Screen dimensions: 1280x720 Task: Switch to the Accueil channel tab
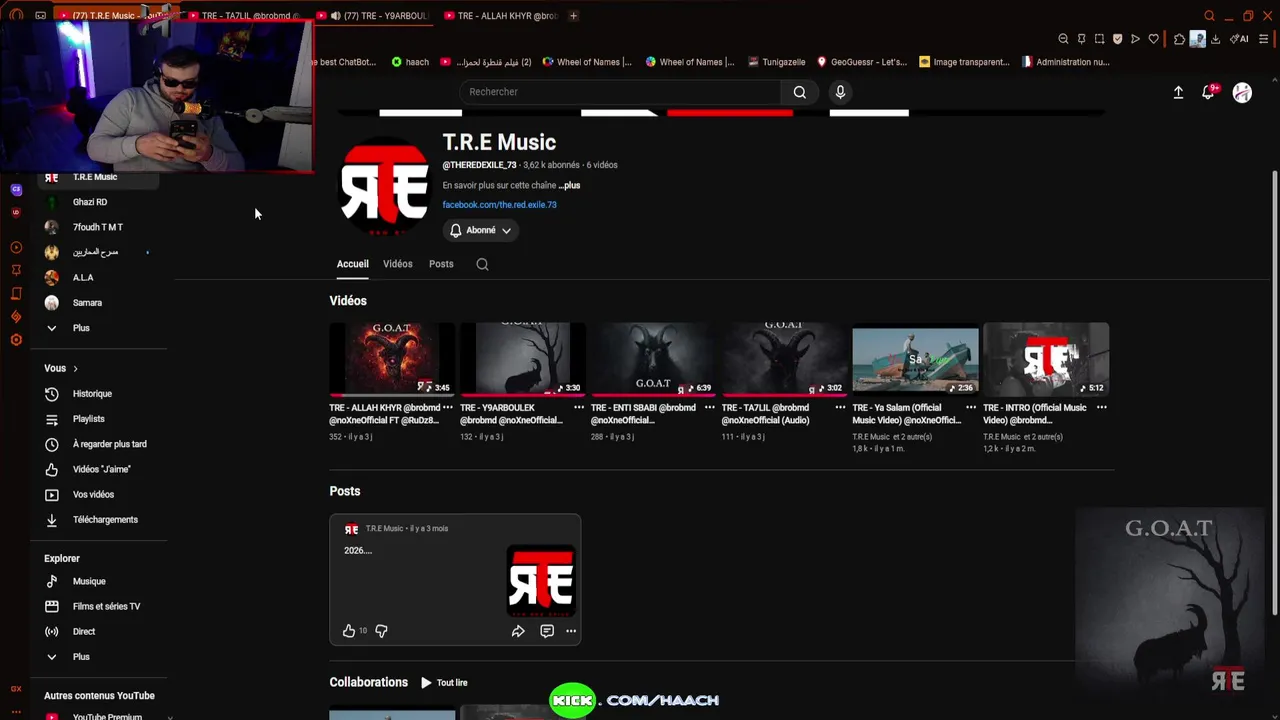coord(352,264)
